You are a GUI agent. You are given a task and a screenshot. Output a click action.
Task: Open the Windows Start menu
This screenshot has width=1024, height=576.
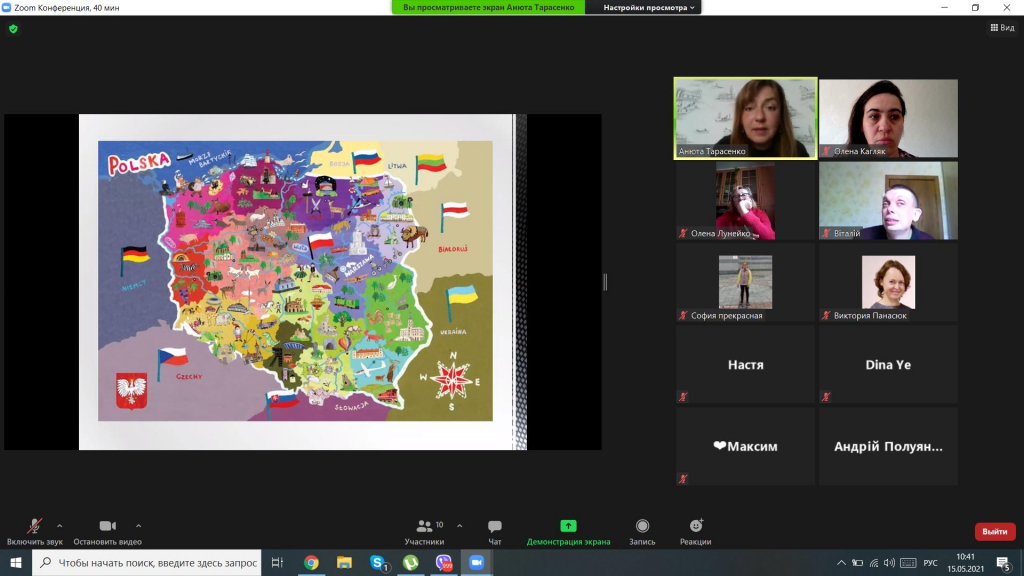[x=16, y=562]
